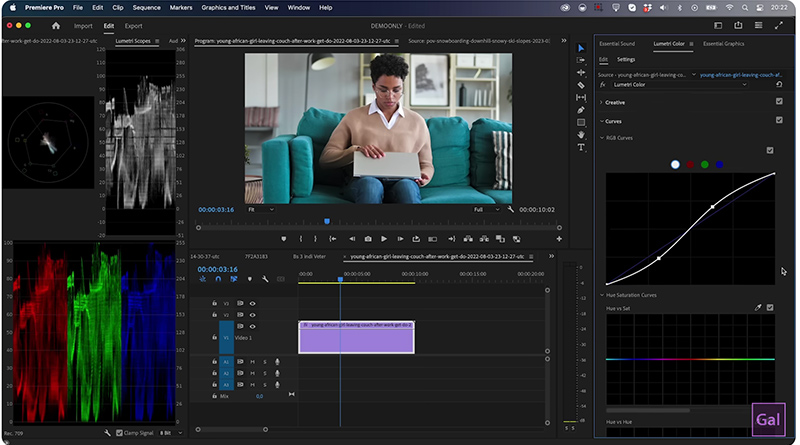Screen dimensions: 800x445
Task: Select the Pen tool in the toolbar
Action: point(581,110)
